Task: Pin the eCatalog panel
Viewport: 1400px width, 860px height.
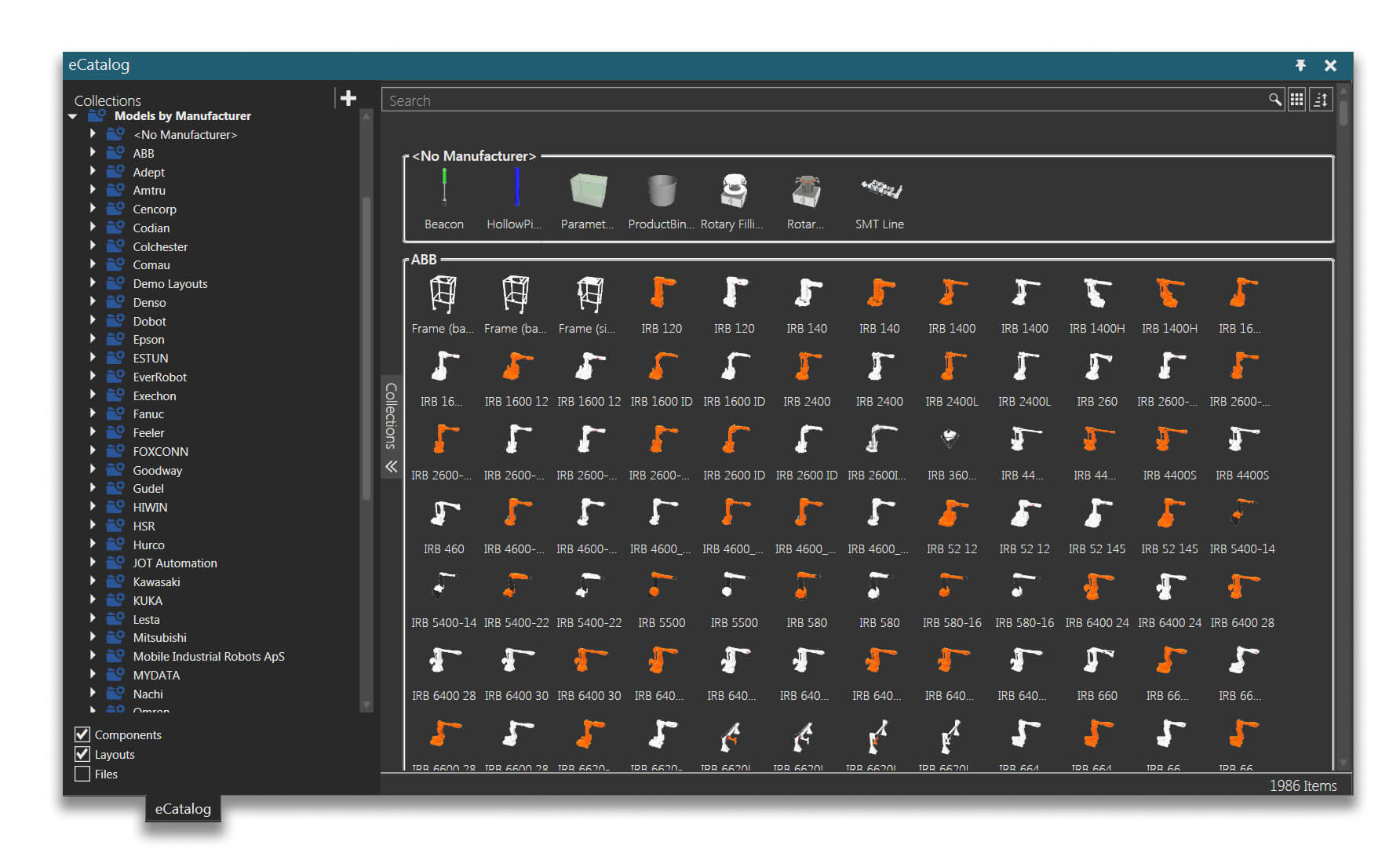Action: [x=1300, y=65]
